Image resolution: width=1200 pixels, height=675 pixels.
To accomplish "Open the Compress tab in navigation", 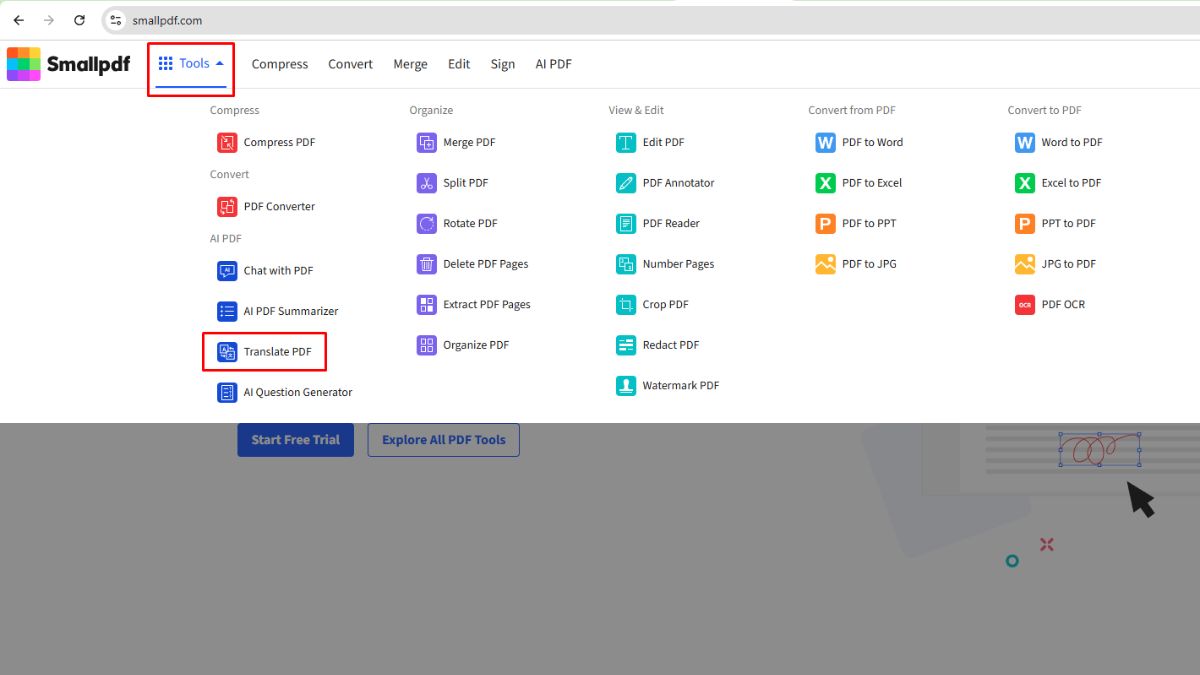I will click(280, 64).
